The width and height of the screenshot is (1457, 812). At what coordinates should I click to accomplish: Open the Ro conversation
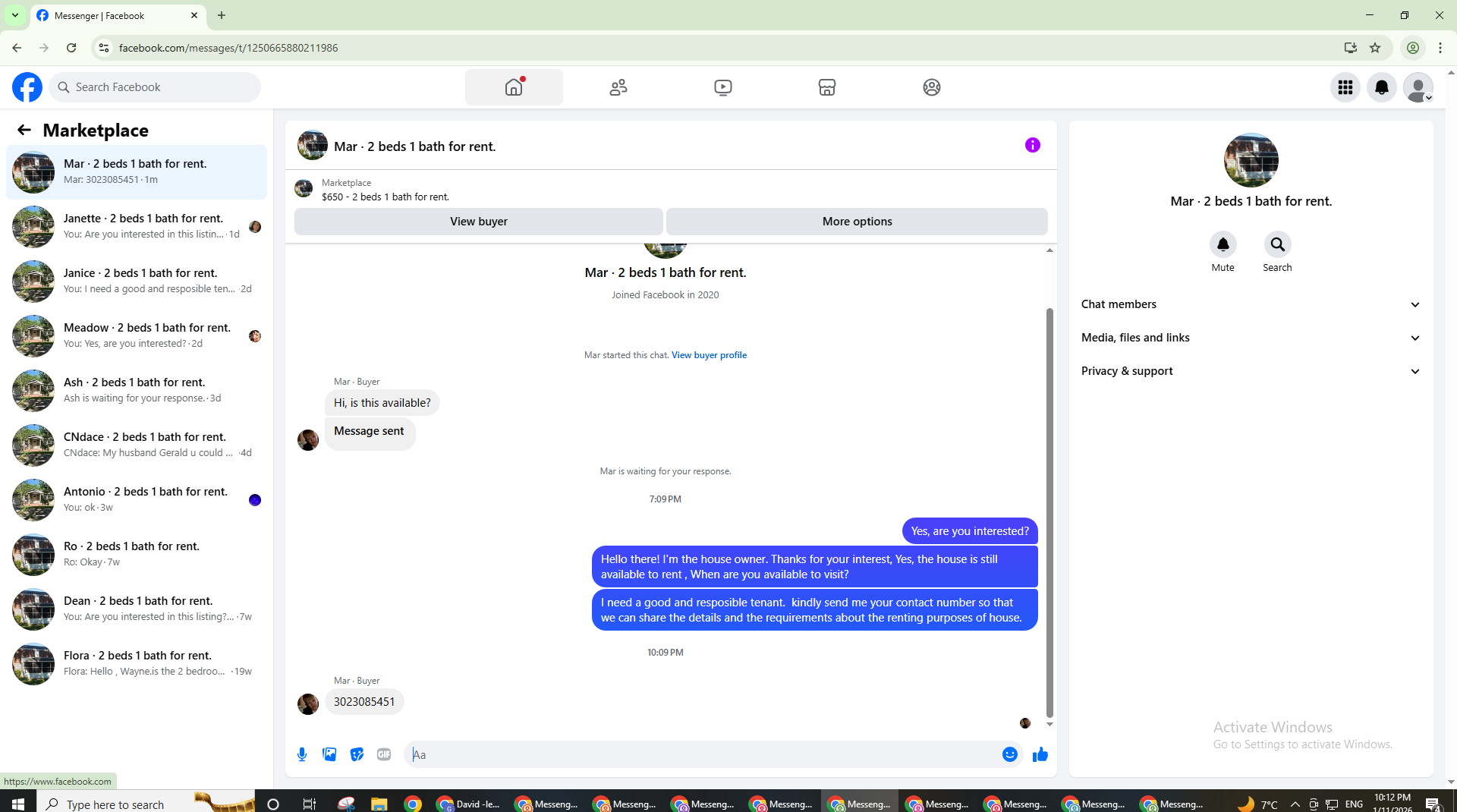click(137, 554)
